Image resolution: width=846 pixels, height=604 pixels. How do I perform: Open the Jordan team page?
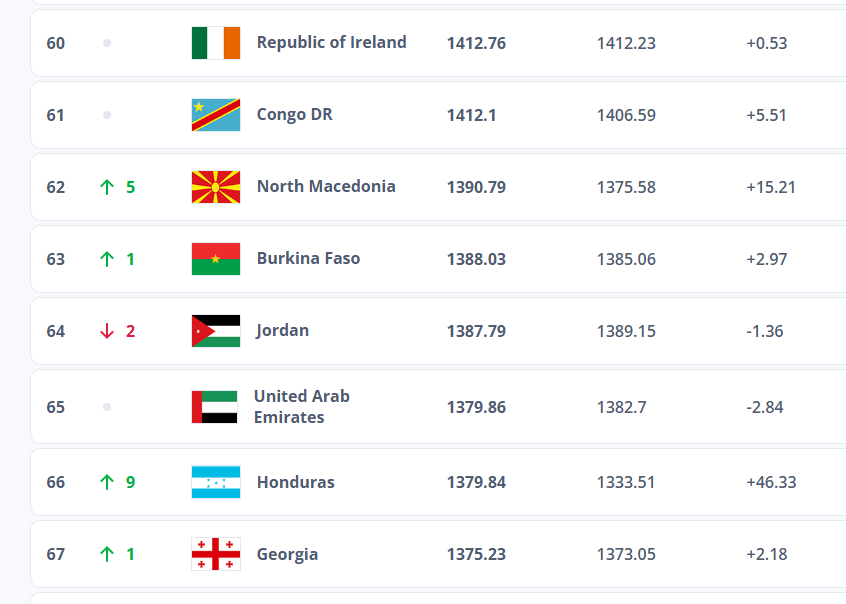[x=282, y=330]
